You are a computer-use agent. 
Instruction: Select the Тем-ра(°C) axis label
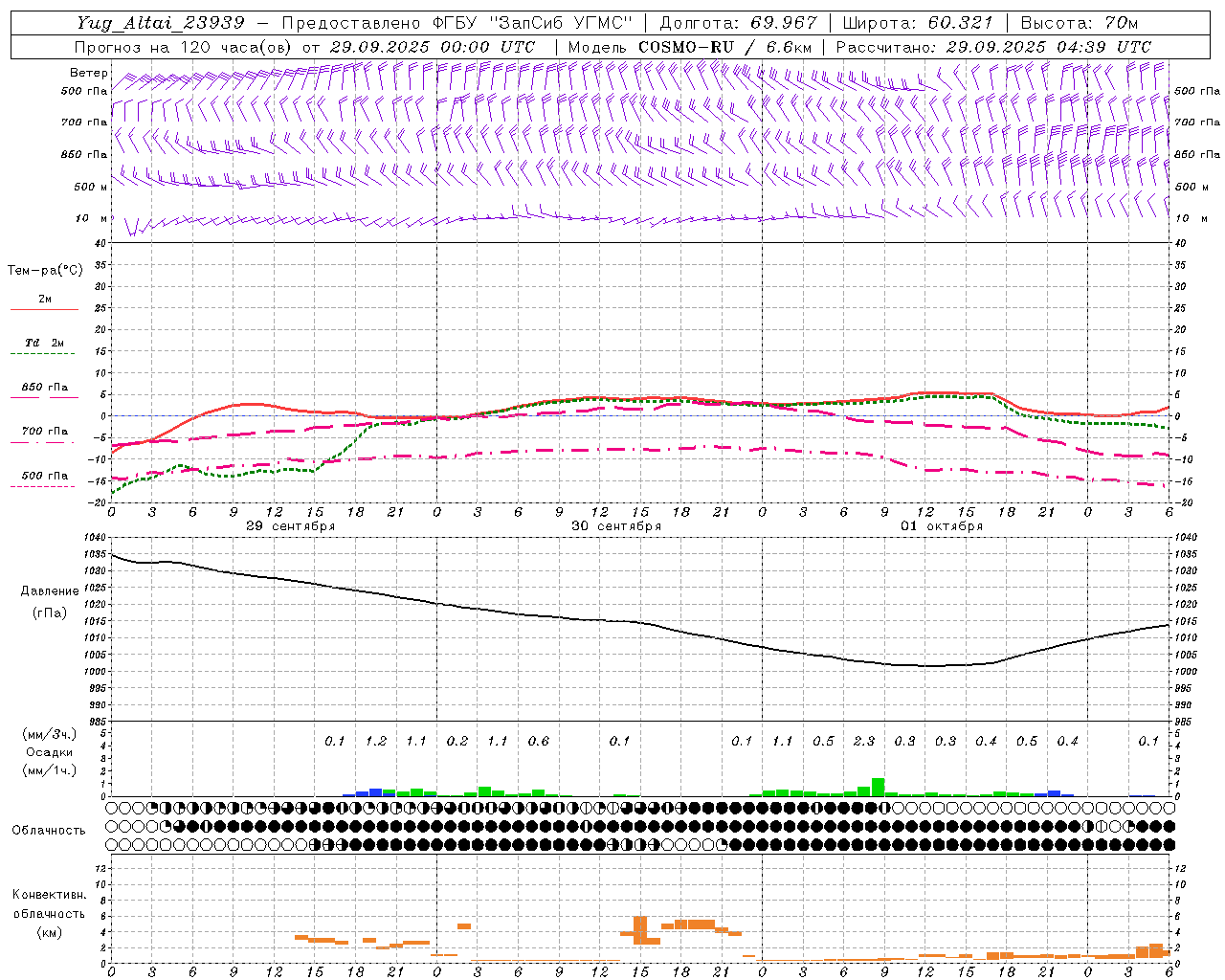pos(45,271)
